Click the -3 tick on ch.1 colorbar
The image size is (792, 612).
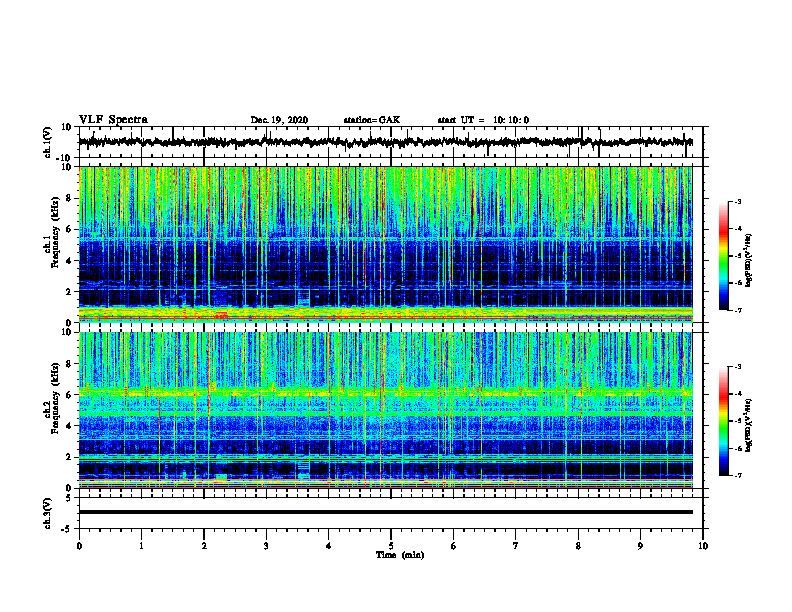click(x=737, y=201)
